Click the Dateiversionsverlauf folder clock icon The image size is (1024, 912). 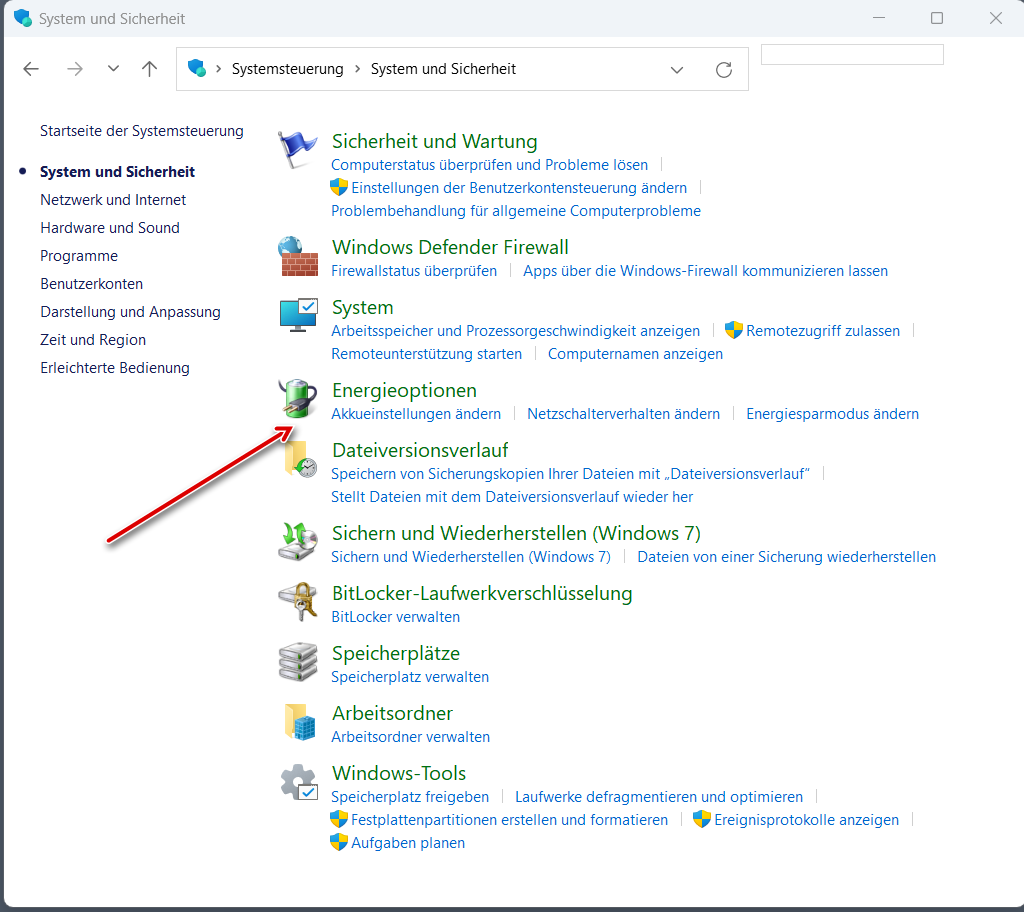tap(300, 458)
